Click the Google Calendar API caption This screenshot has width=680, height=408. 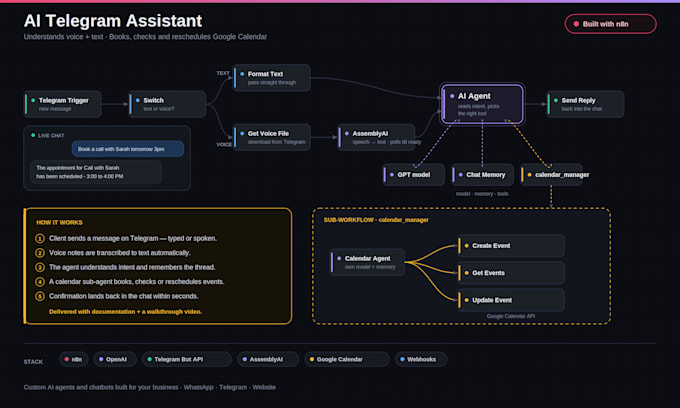tap(511, 316)
